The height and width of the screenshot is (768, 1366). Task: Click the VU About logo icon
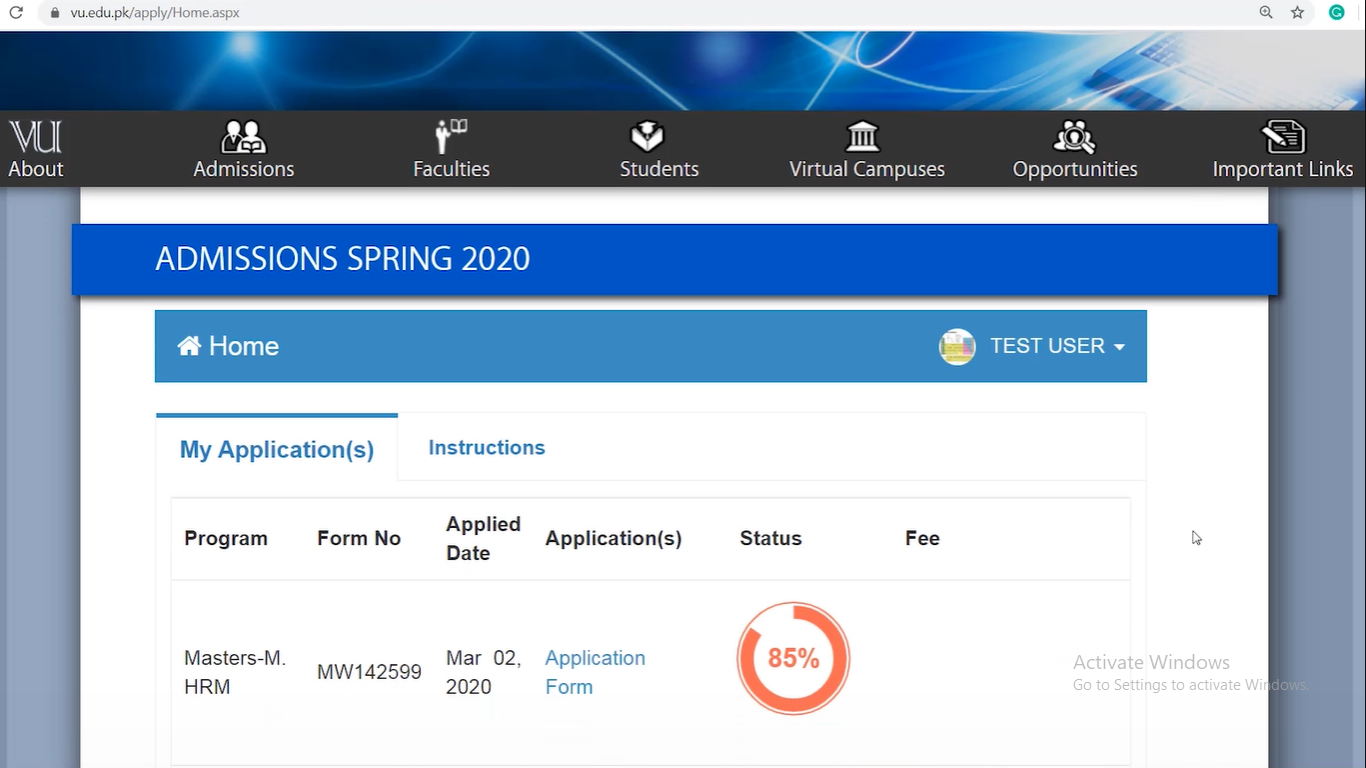[x=36, y=137]
